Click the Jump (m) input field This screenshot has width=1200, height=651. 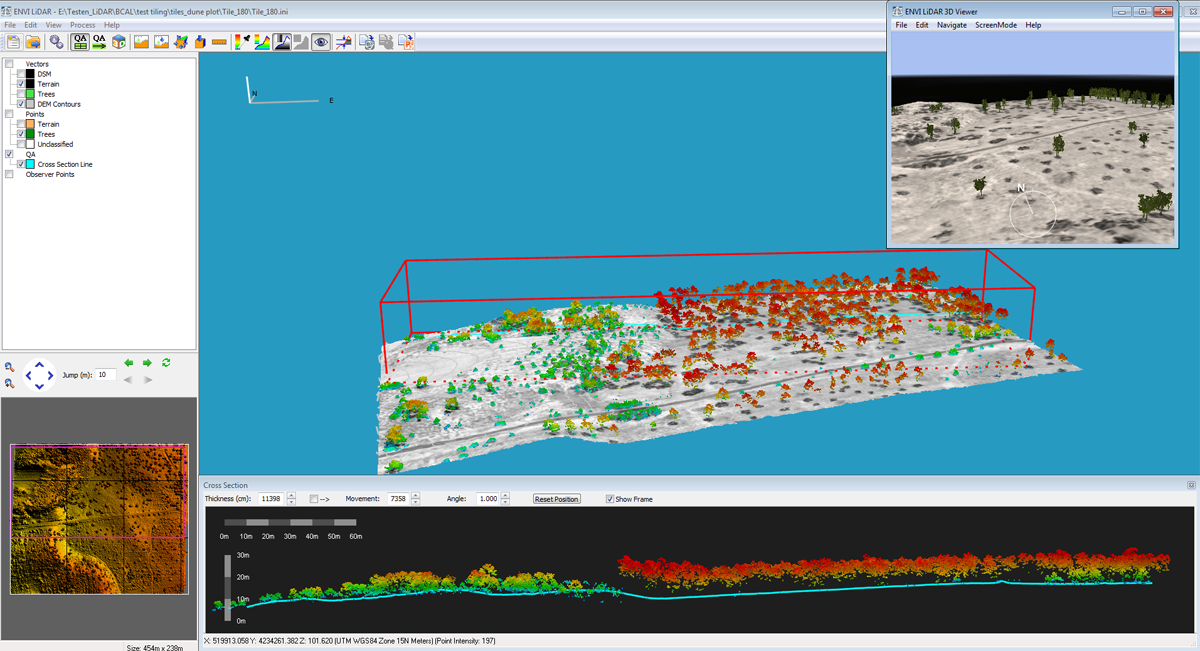coord(105,375)
